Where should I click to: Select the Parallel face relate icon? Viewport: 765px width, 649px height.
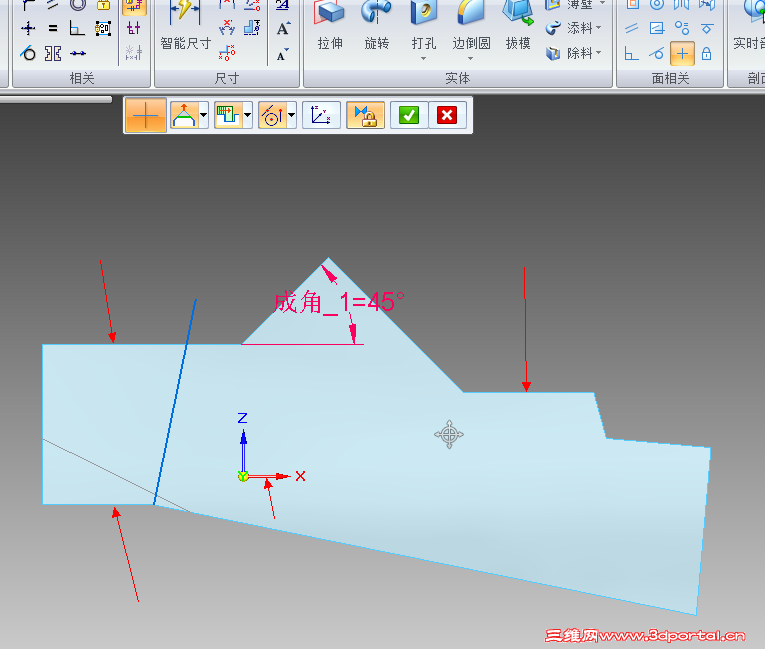632,28
